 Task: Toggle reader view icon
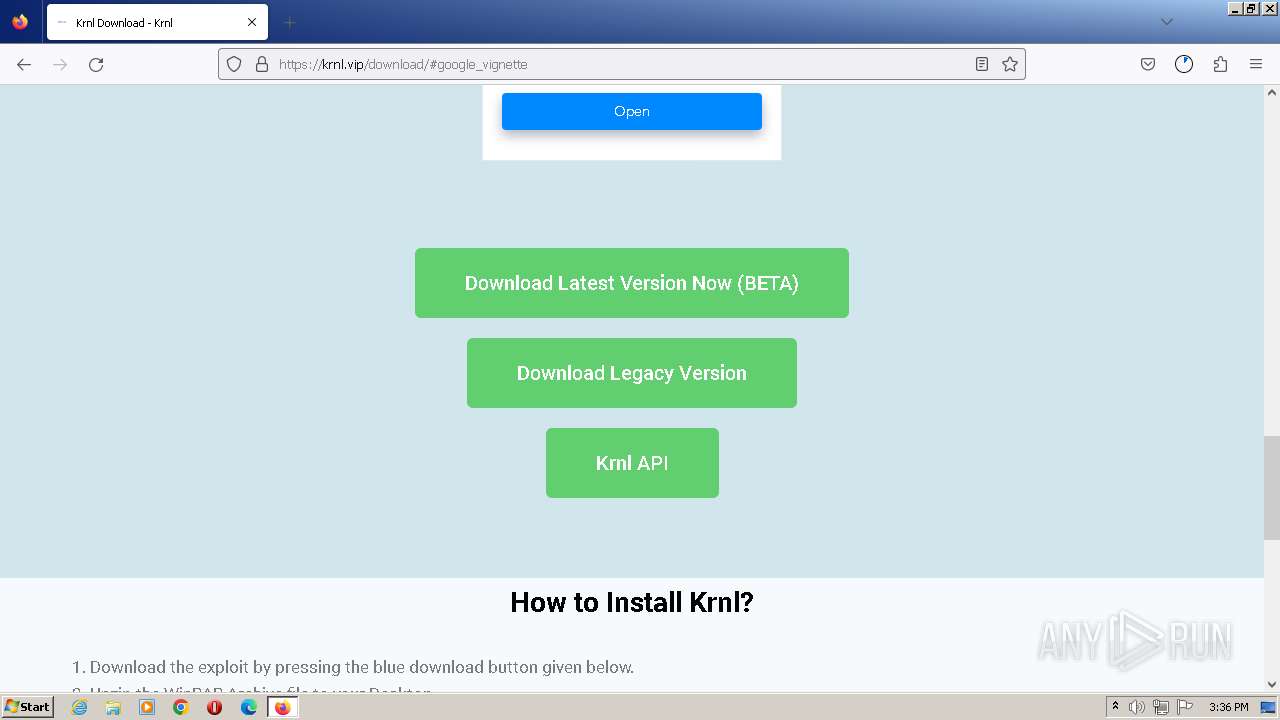click(982, 64)
